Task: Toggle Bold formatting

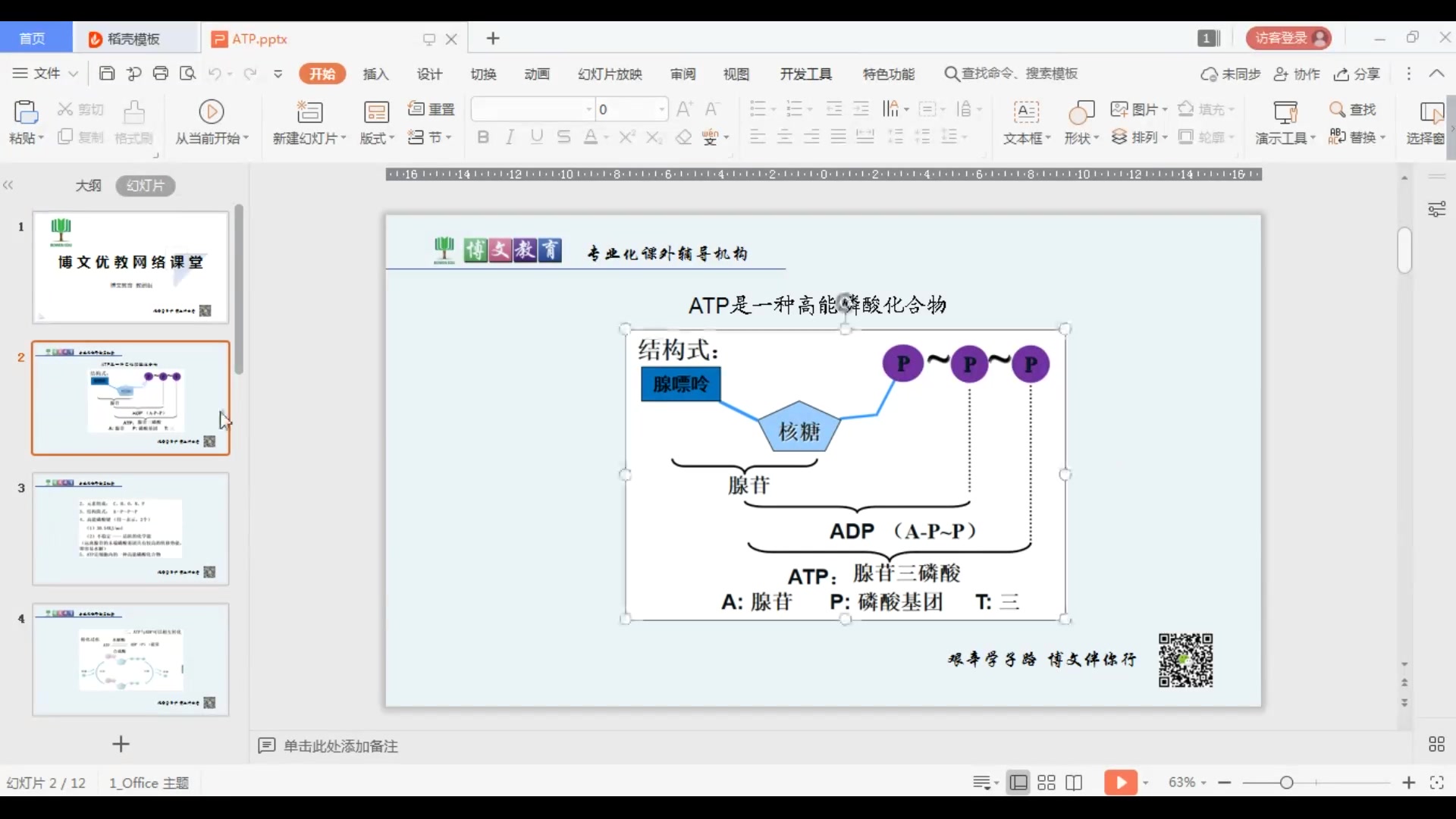Action: 483,137
